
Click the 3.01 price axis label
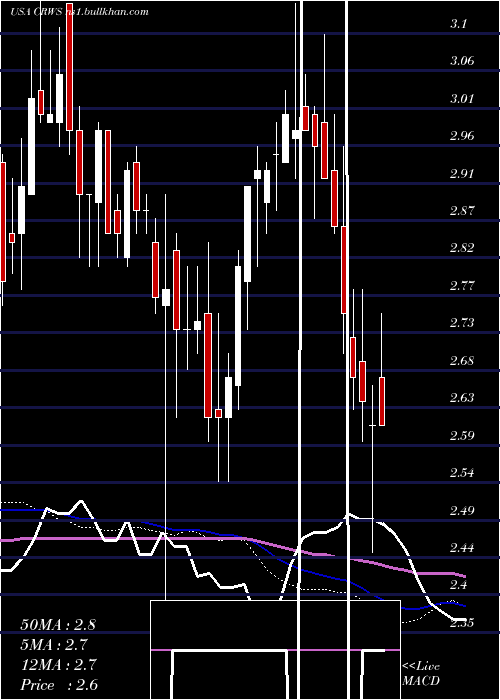[x=462, y=99]
